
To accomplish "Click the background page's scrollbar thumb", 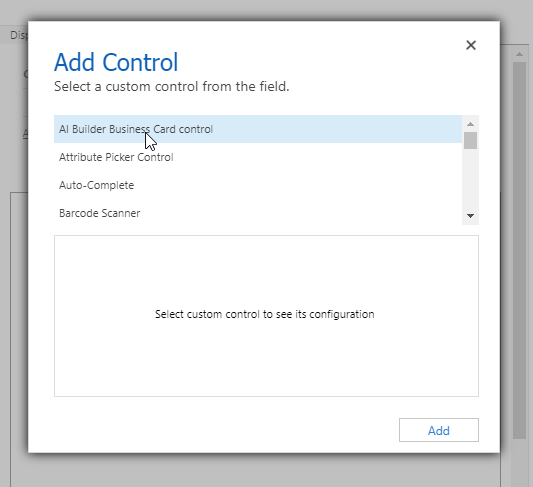I will 519,250.
